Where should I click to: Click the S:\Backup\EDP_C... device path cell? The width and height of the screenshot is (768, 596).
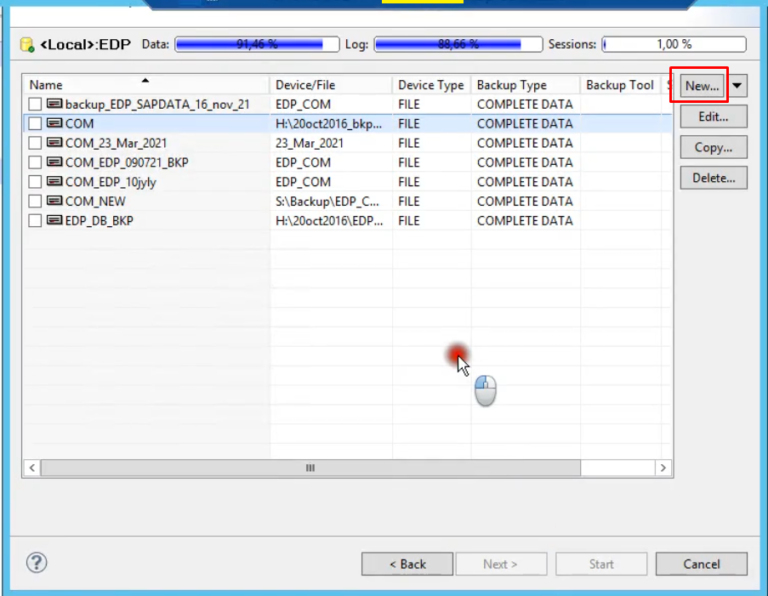pos(327,201)
